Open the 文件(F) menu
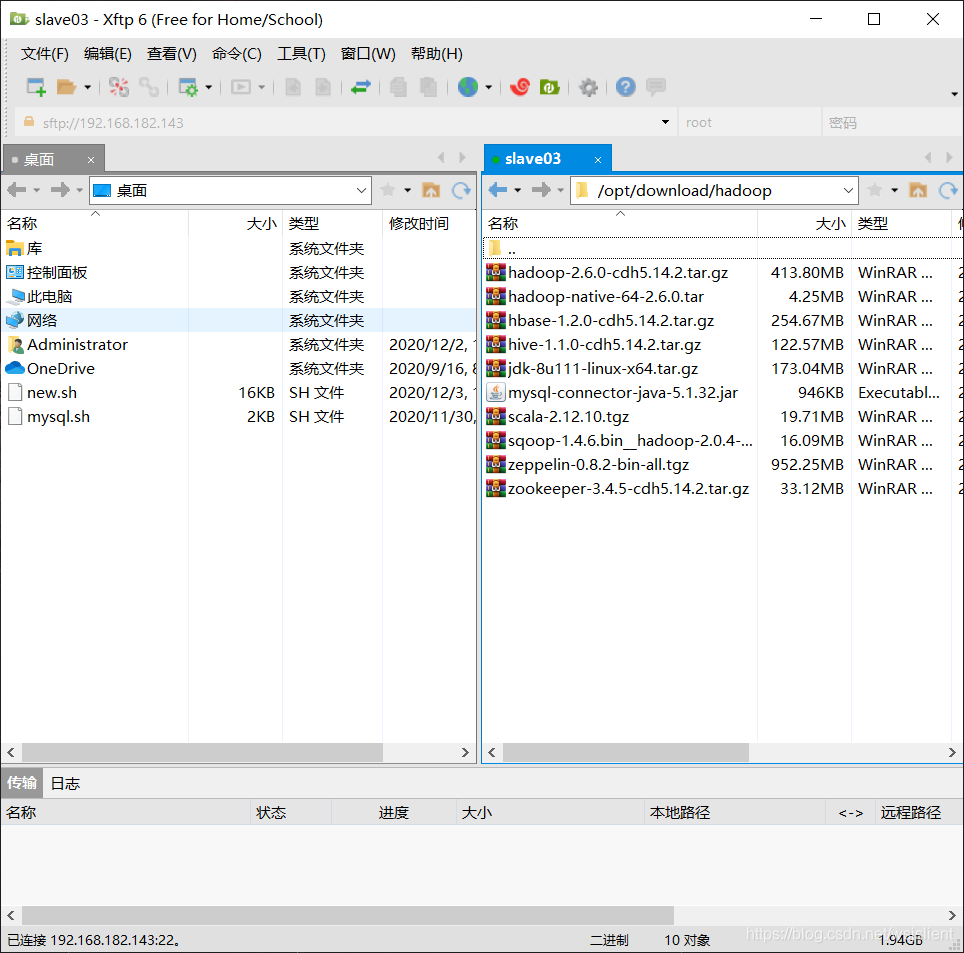This screenshot has height=953, width=964. (44, 54)
